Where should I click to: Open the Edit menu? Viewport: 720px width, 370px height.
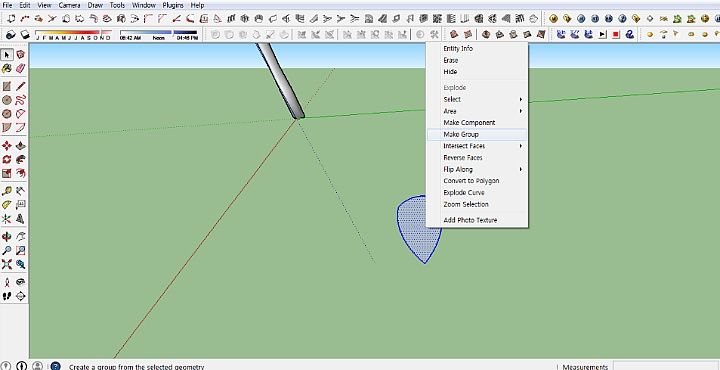[x=24, y=5]
